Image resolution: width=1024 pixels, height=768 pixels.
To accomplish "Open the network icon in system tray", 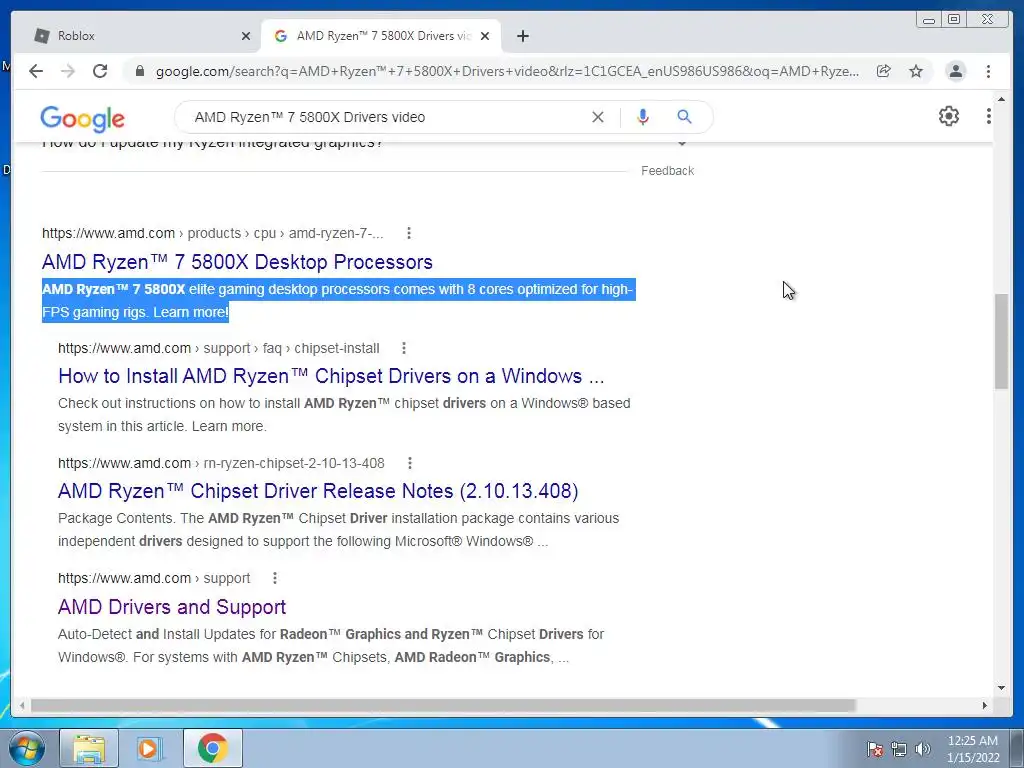I will pos(899,749).
